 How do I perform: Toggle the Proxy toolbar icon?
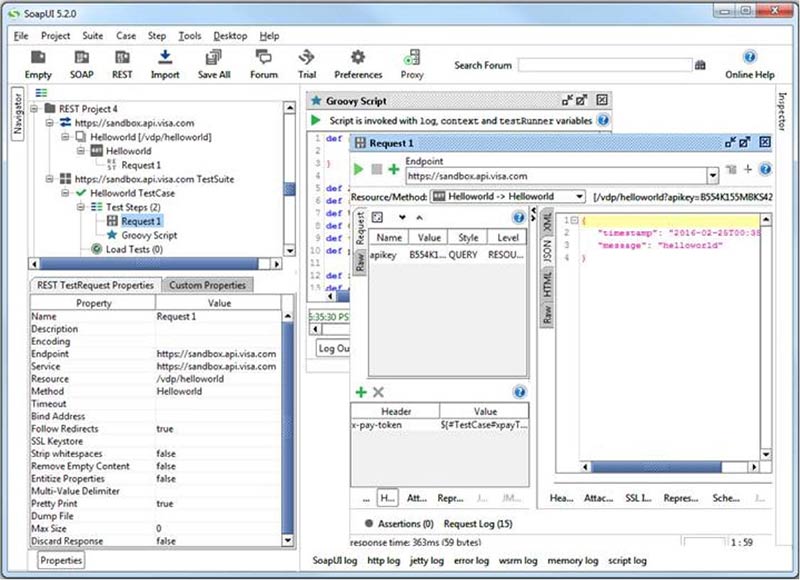tap(412, 58)
